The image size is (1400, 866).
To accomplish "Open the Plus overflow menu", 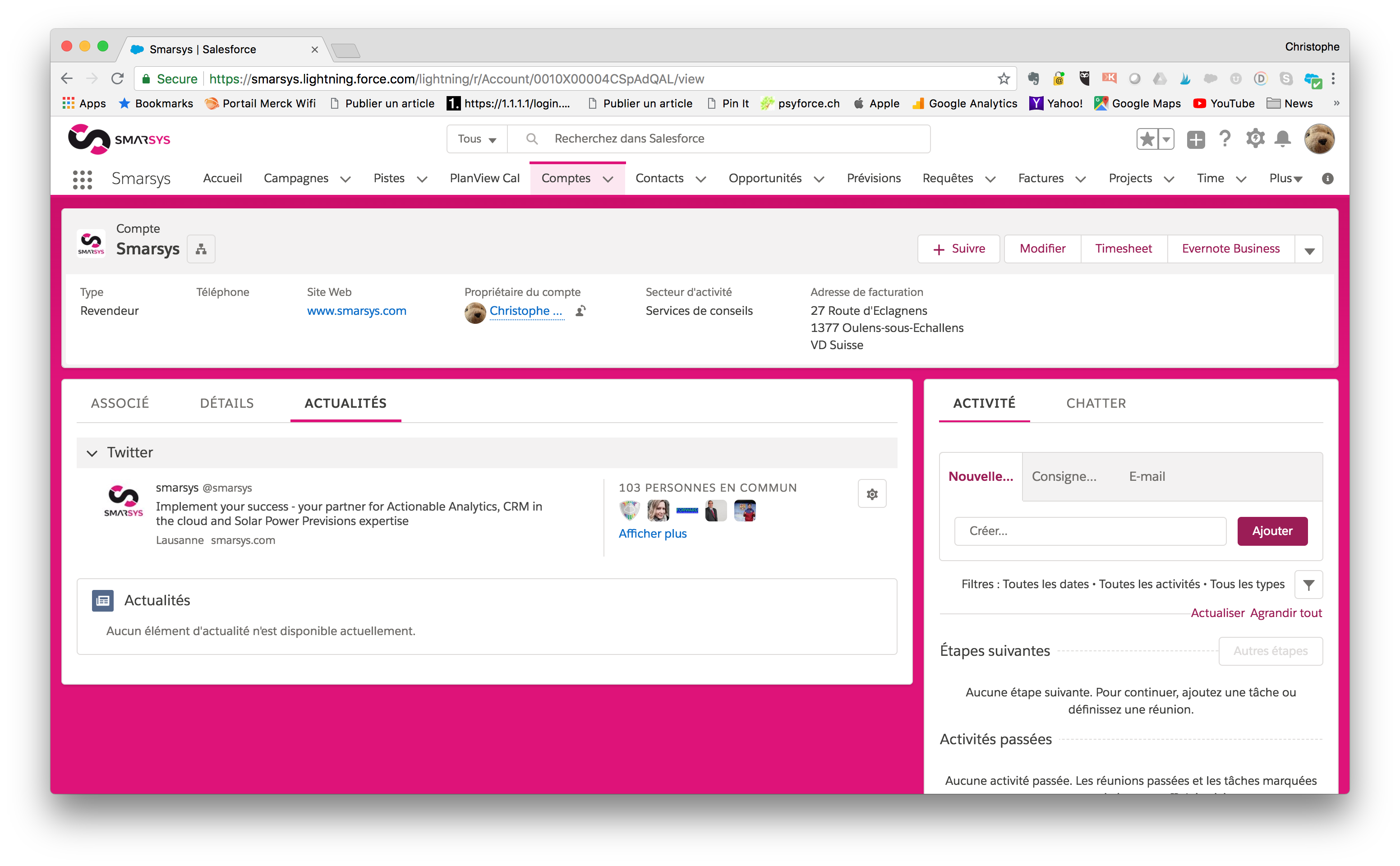I will click(x=1285, y=179).
